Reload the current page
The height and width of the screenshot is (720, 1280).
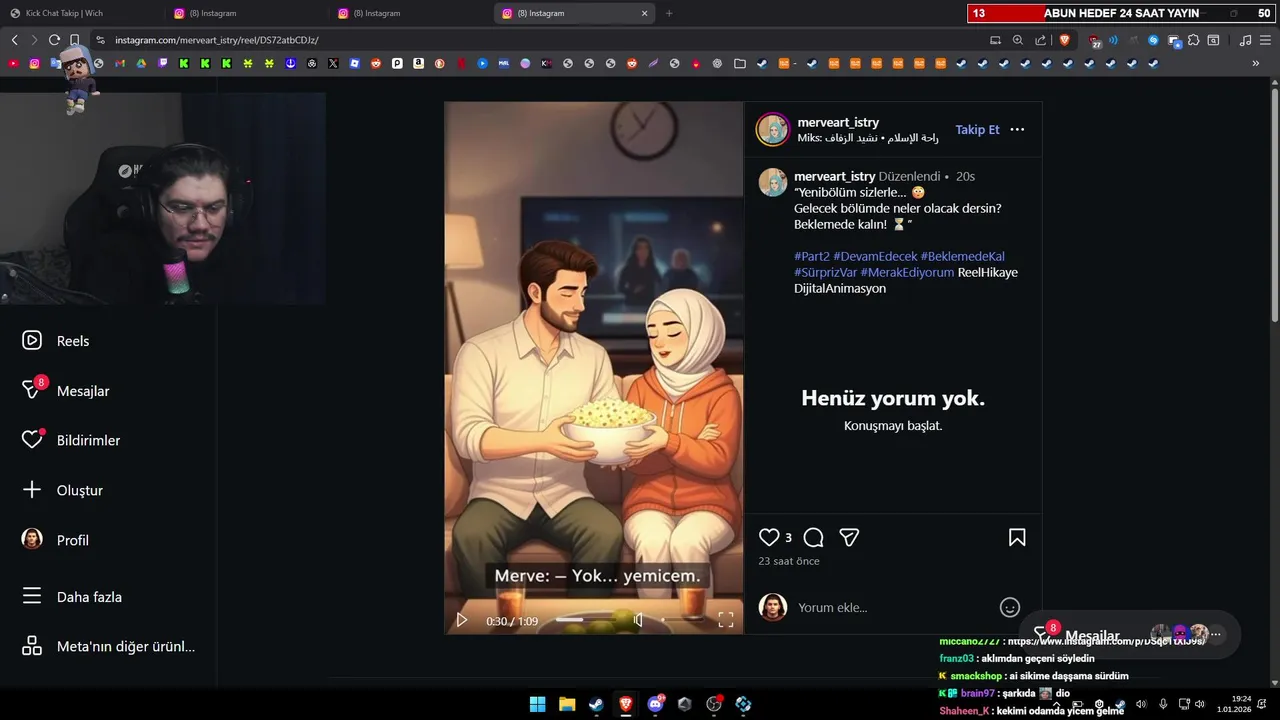click(54, 40)
